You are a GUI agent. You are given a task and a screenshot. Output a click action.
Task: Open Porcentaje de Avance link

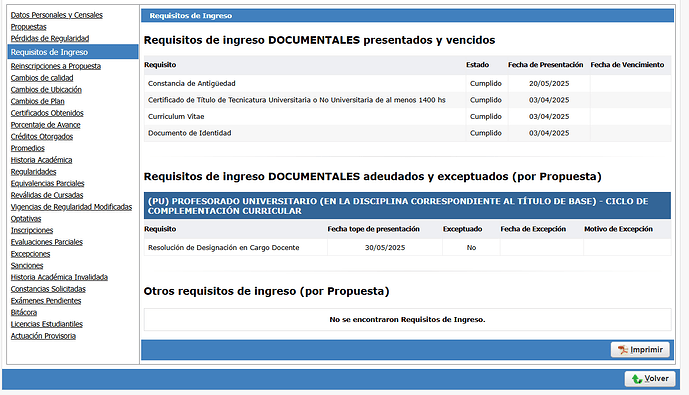click(46, 125)
